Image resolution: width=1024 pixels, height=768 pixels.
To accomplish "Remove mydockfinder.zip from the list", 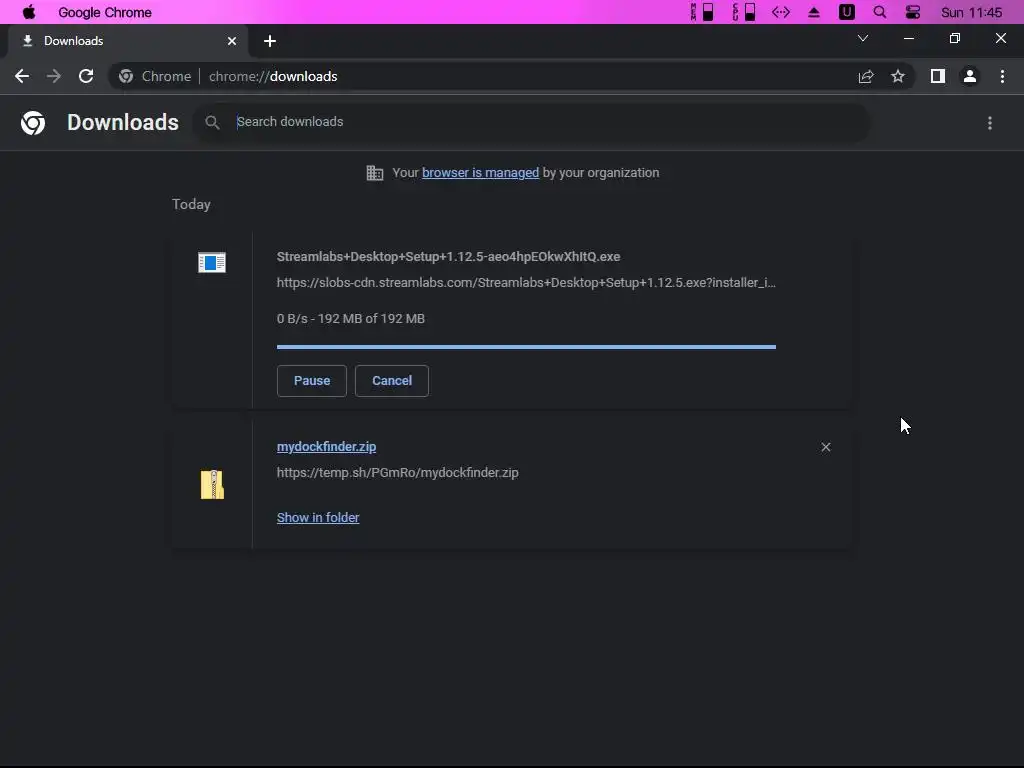I will tap(825, 447).
